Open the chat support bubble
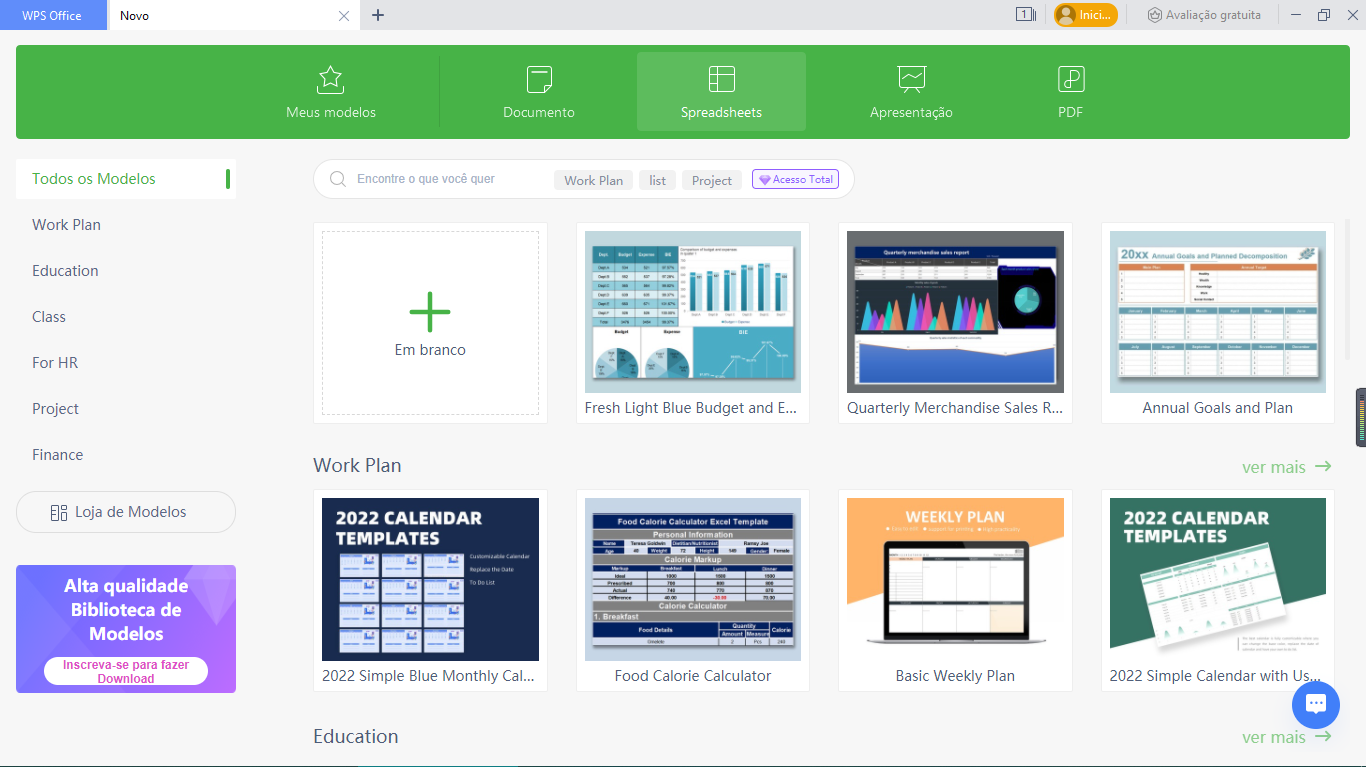Image resolution: width=1366 pixels, height=767 pixels. pyautogui.click(x=1316, y=705)
